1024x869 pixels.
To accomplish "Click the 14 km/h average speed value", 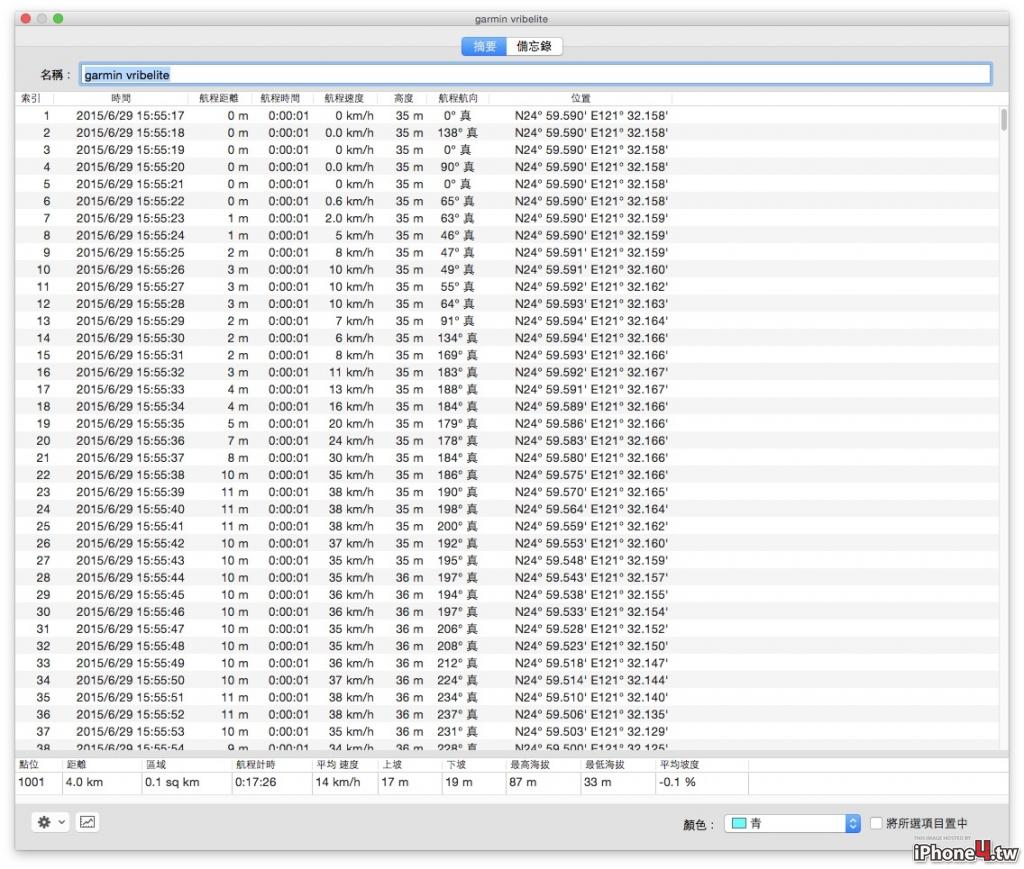I will click(x=338, y=782).
